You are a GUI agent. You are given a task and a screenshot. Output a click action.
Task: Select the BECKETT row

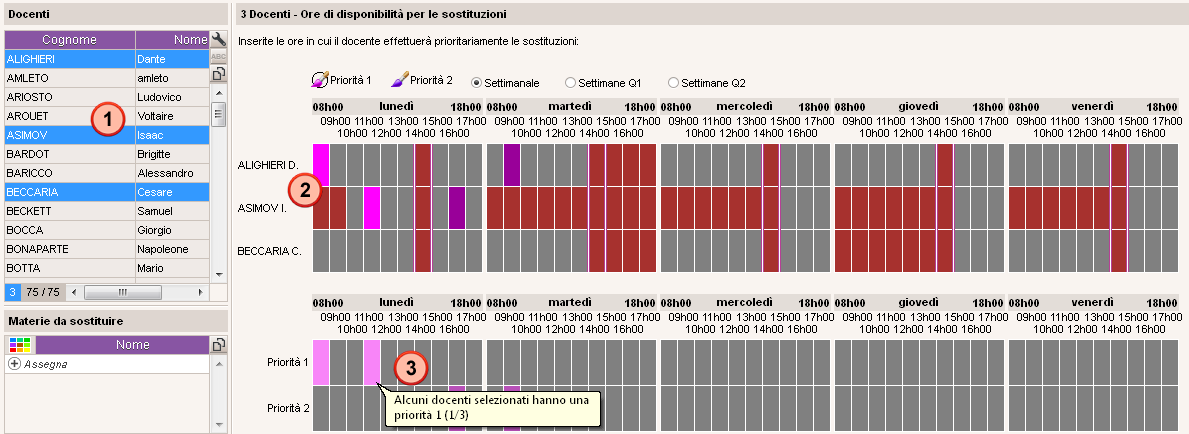[107, 211]
